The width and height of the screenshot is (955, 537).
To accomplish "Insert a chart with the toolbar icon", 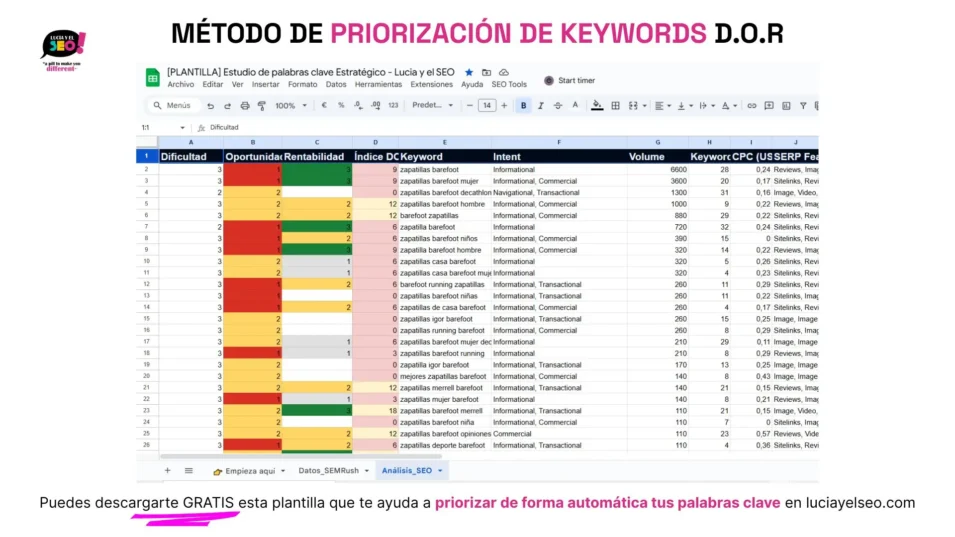I will (786, 105).
